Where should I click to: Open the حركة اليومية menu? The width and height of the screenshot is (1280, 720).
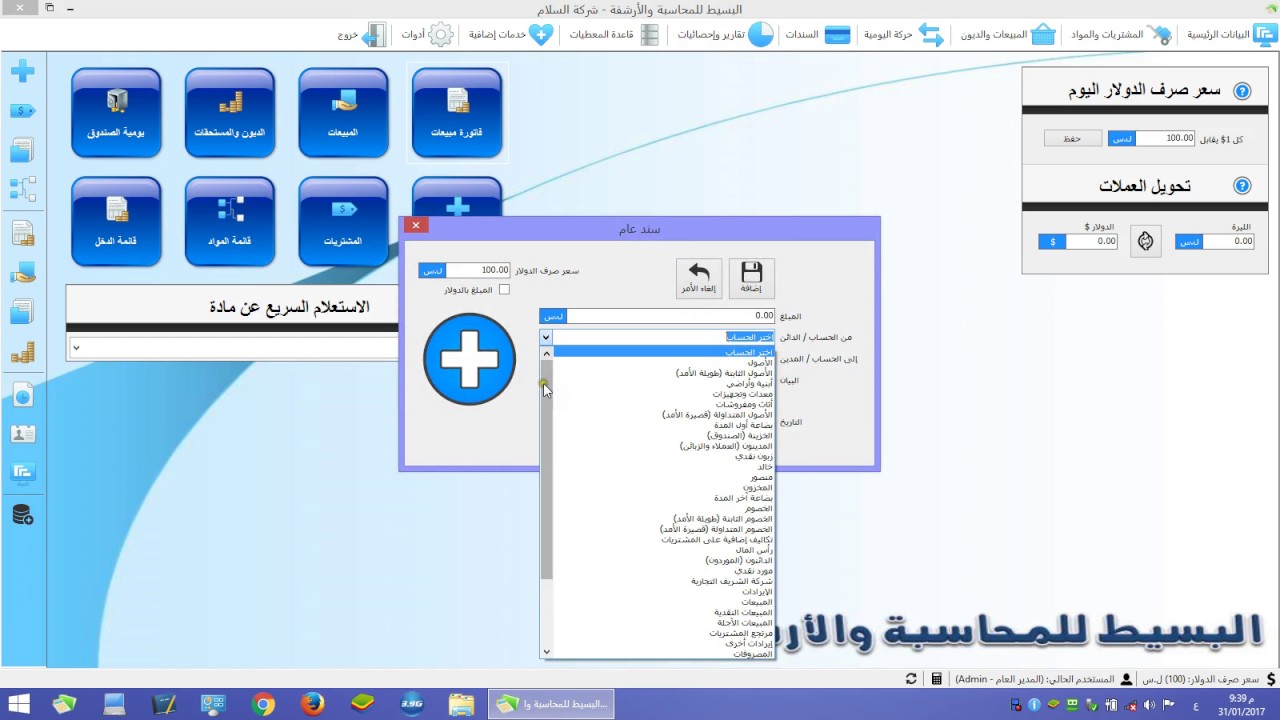click(x=904, y=34)
